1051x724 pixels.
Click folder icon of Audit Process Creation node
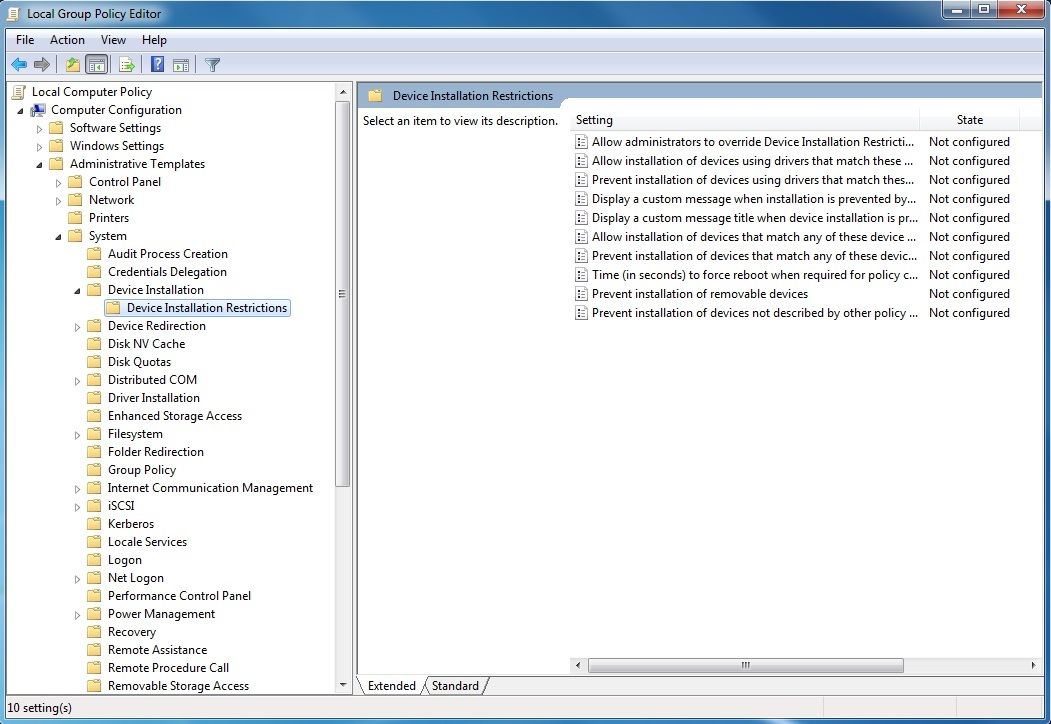coord(95,254)
